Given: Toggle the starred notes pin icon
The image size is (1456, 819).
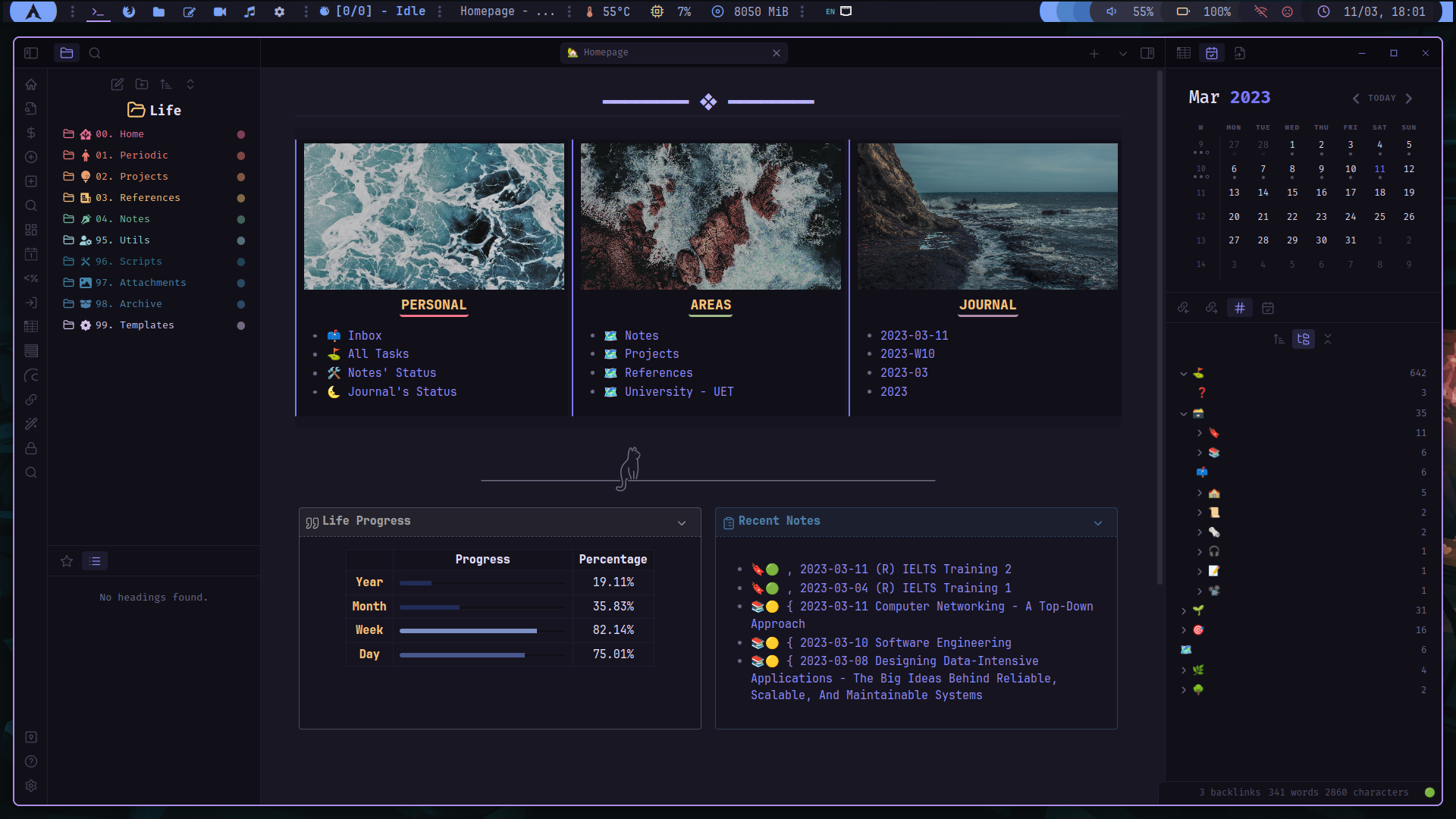Looking at the screenshot, I should tap(66, 560).
